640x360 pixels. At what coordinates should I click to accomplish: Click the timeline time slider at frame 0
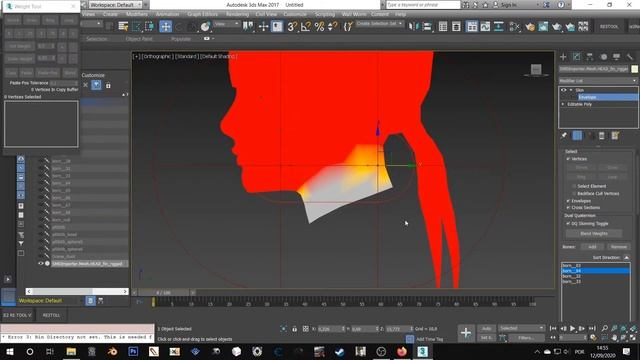(x=153, y=302)
